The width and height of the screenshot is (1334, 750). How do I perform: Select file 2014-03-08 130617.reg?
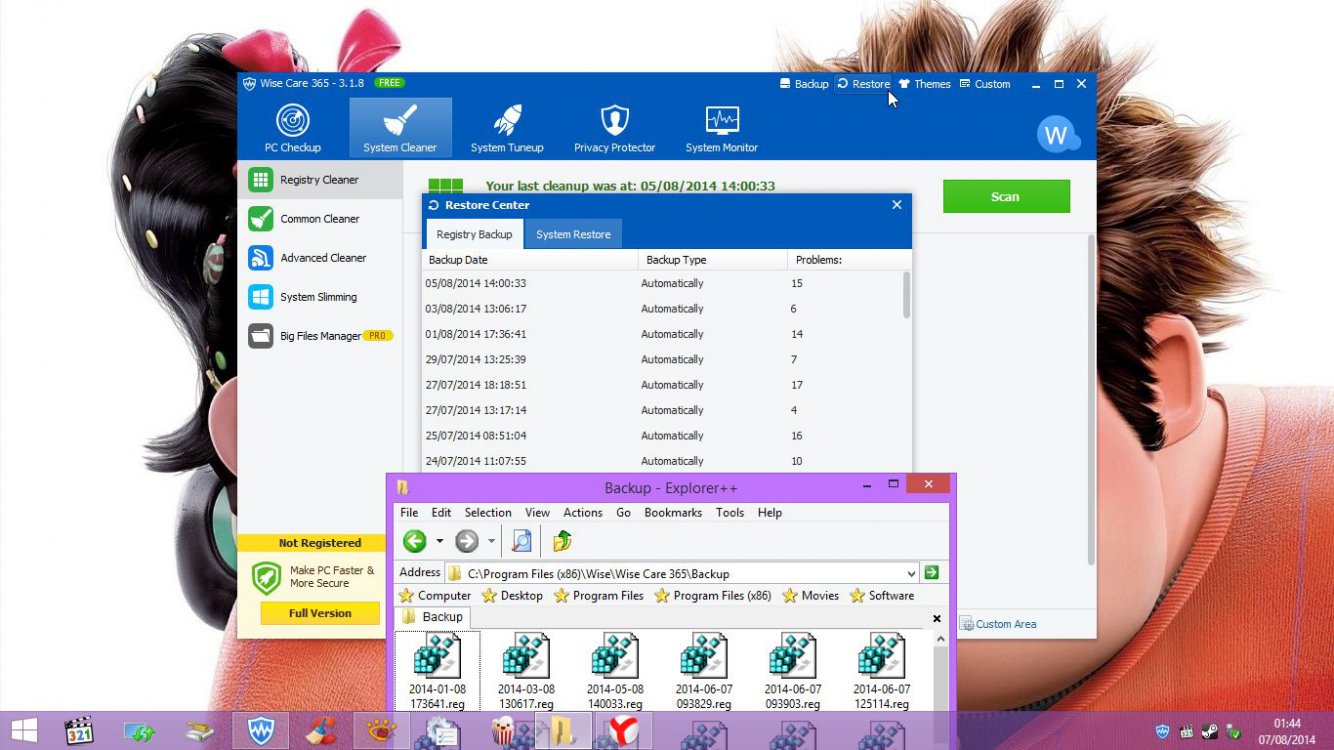pyautogui.click(x=527, y=671)
